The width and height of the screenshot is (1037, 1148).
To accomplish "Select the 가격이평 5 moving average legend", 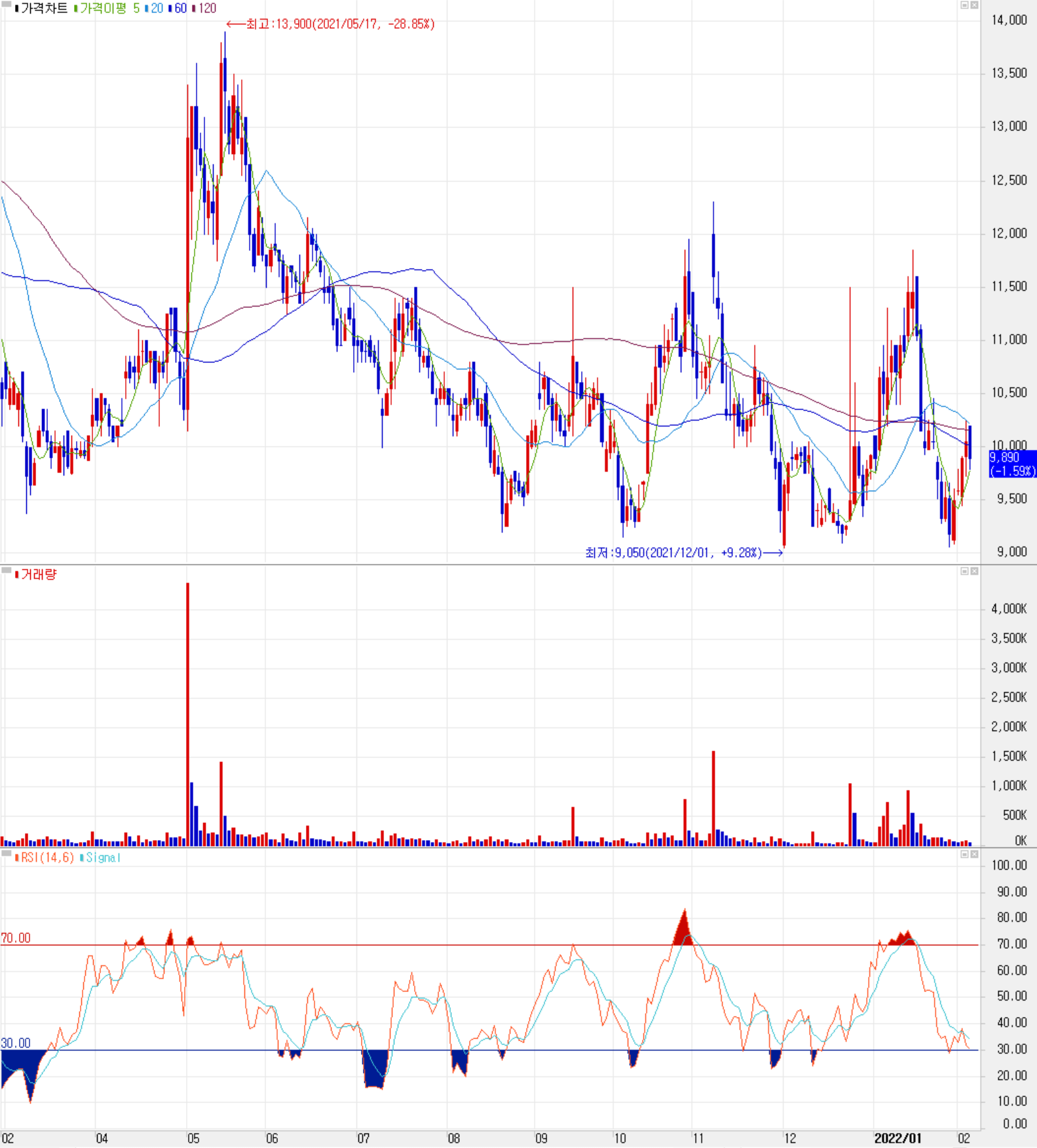I will pos(107,9).
